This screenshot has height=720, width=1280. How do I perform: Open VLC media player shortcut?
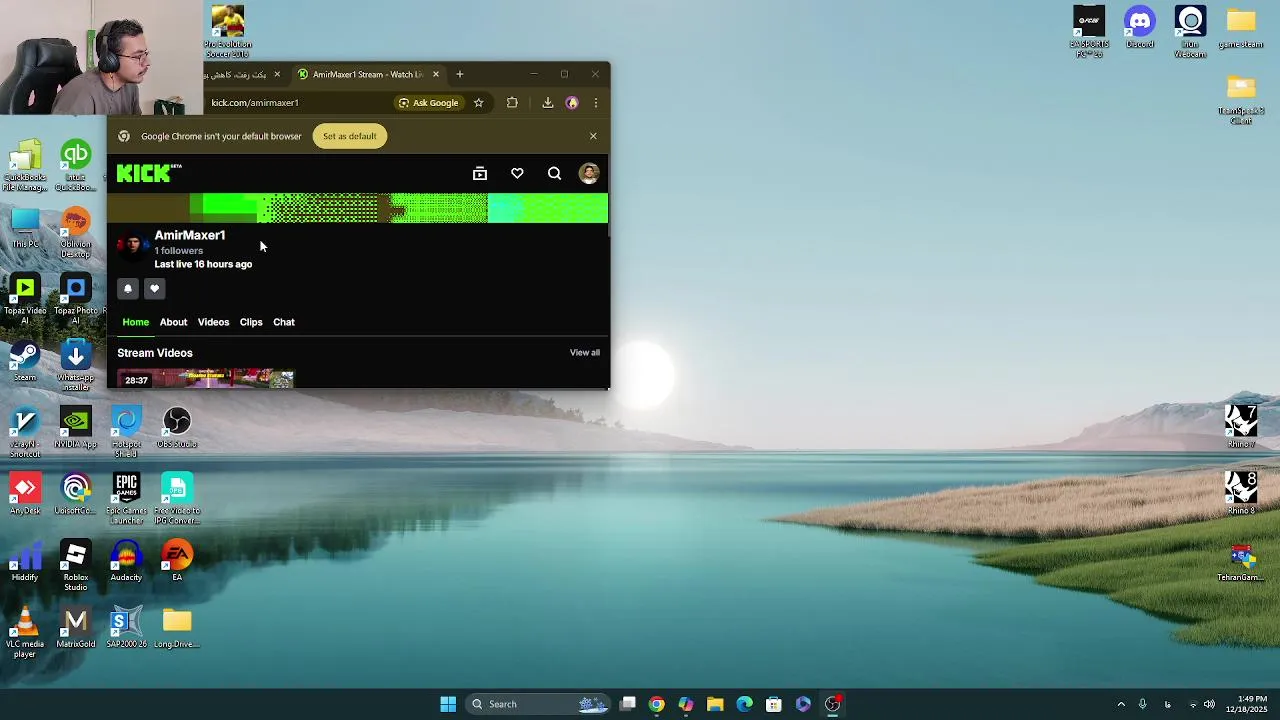(25, 633)
